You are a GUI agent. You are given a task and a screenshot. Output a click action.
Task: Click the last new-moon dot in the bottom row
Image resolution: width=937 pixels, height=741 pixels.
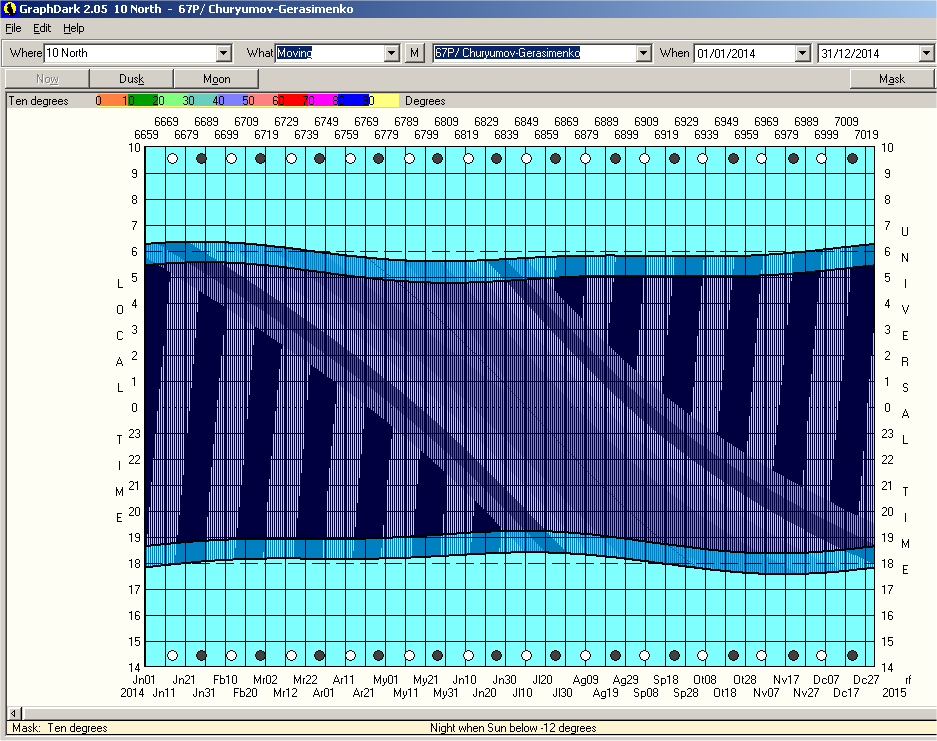coord(852,656)
